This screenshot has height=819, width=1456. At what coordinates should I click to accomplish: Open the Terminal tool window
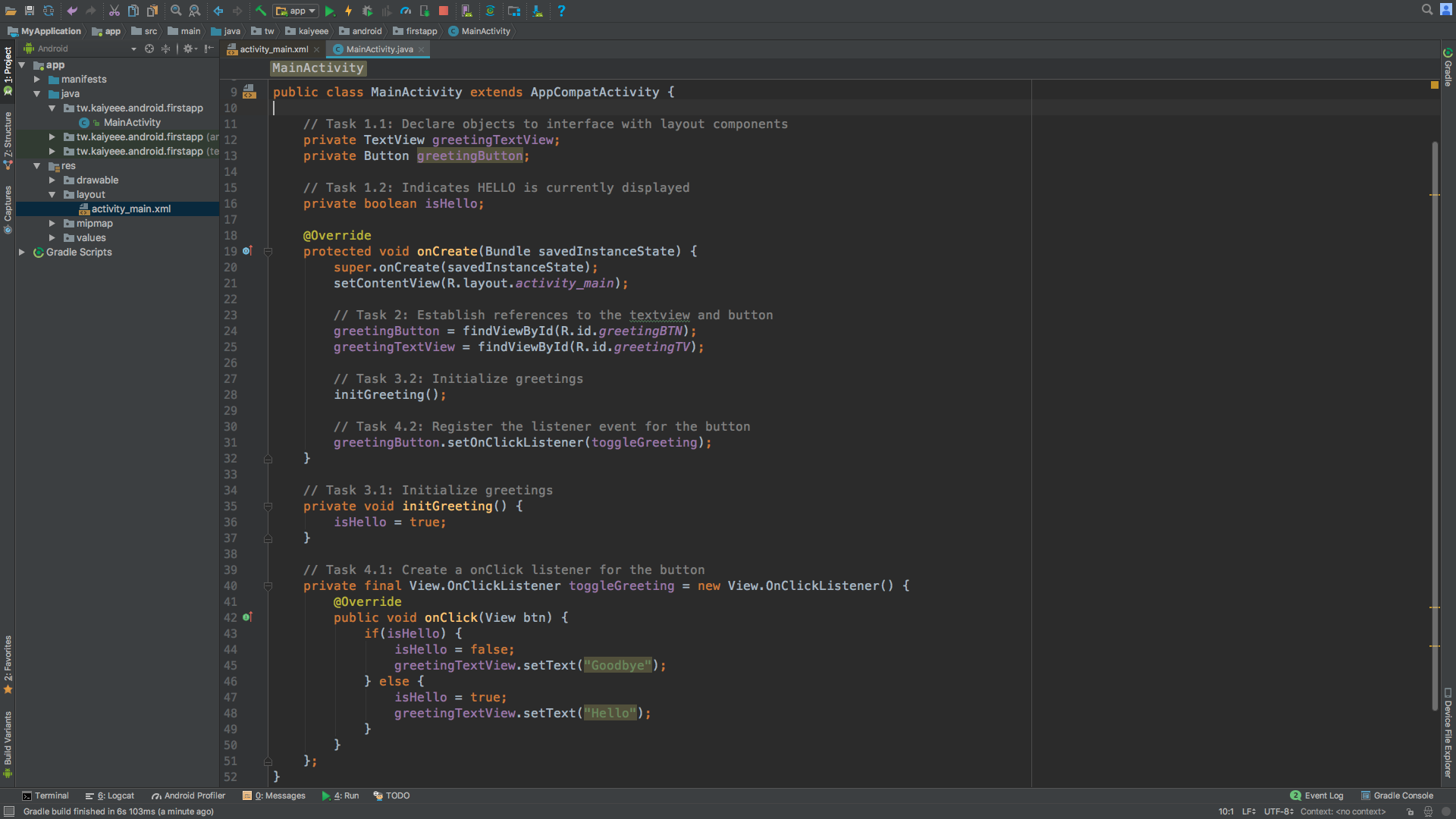(45, 795)
